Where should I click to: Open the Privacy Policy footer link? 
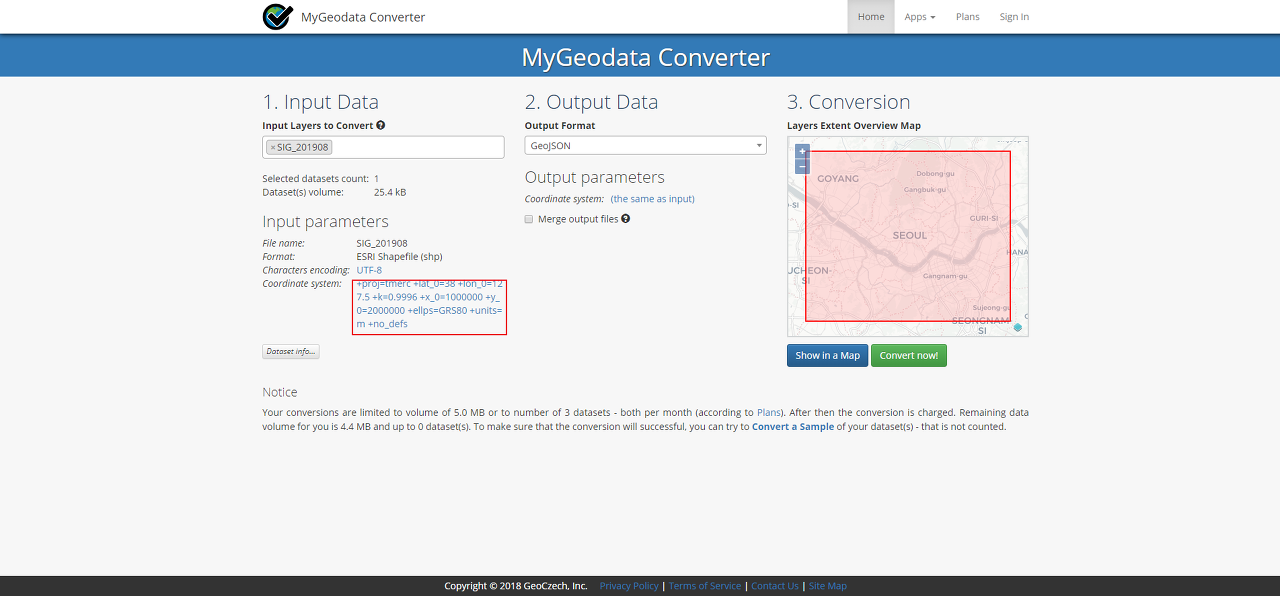pos(629,586)
